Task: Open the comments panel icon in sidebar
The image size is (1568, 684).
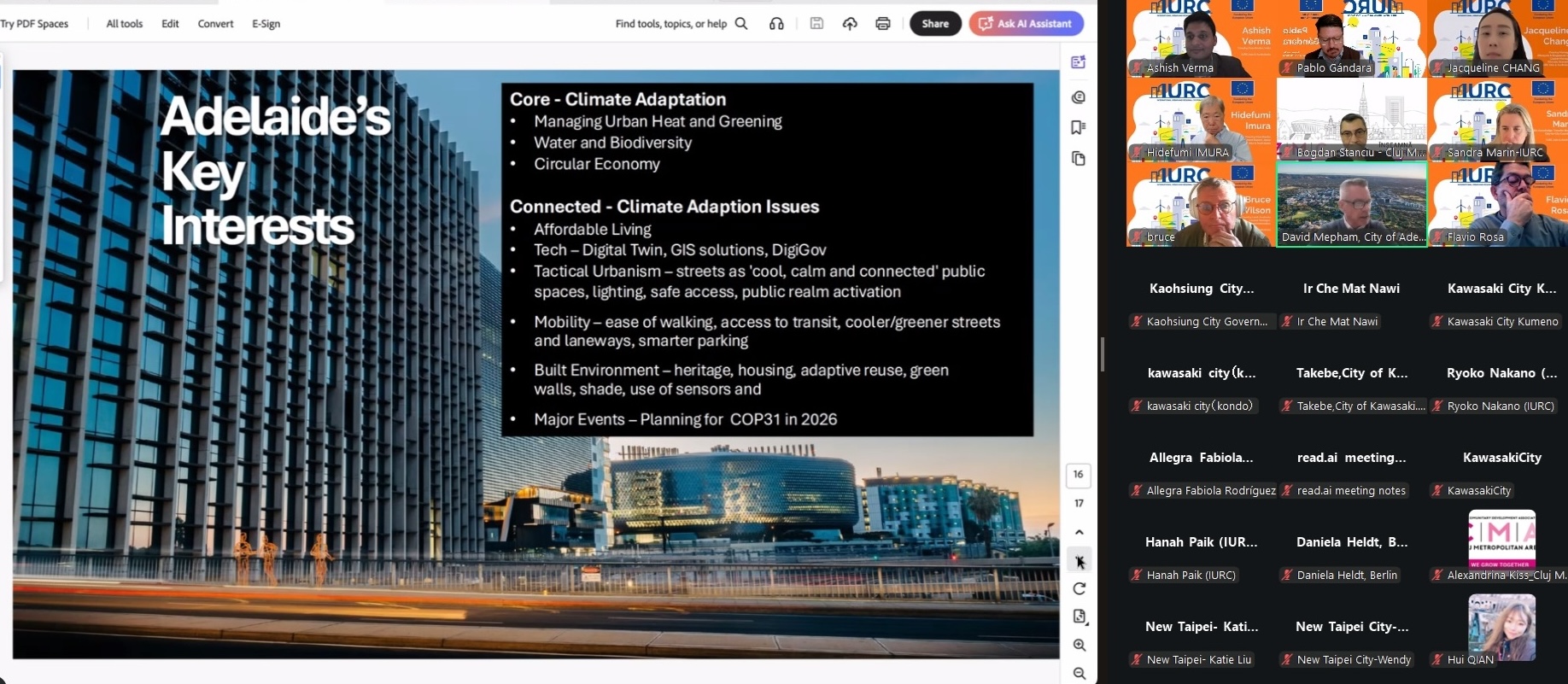Action: pos(1079,96)
